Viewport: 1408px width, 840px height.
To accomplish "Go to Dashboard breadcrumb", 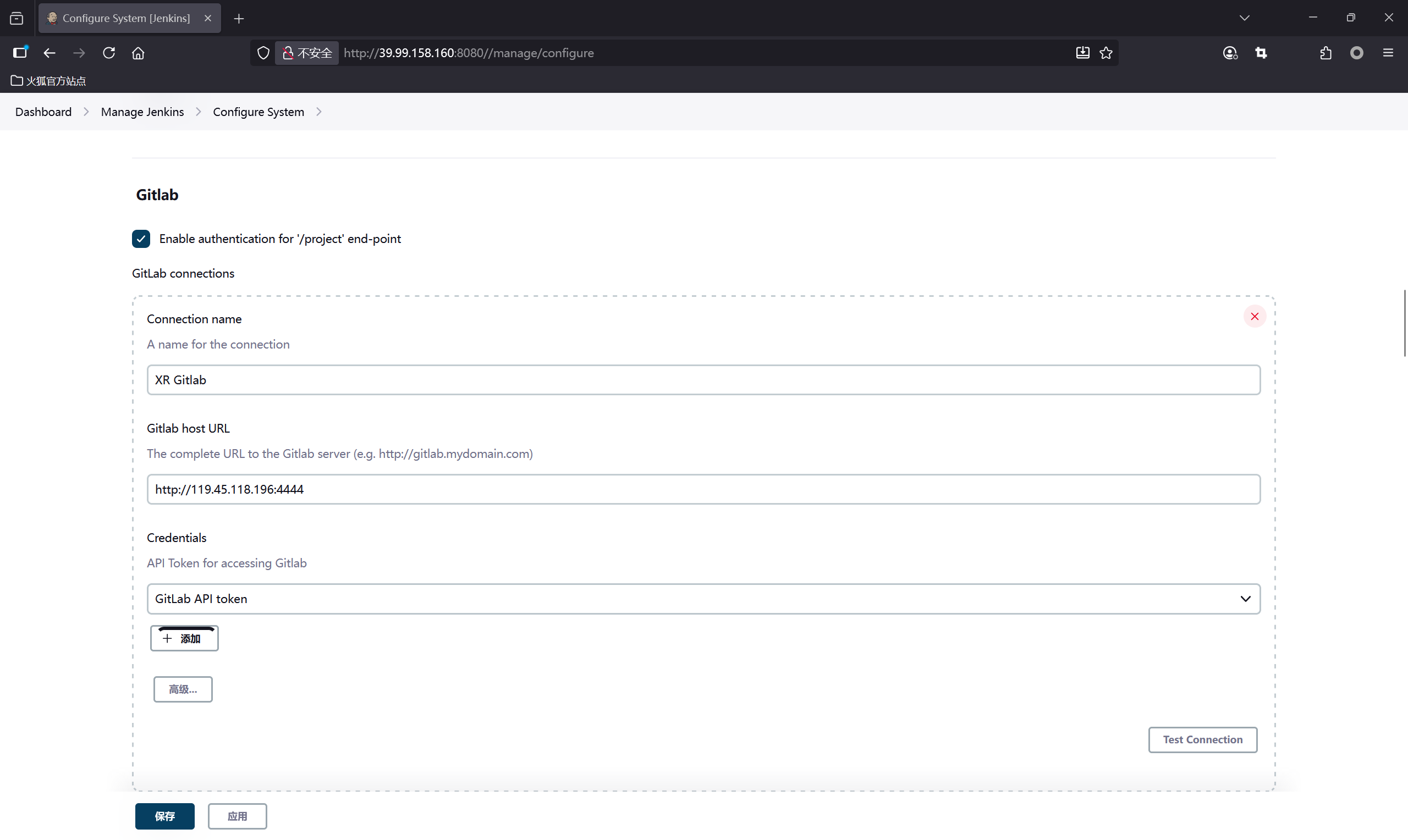I will point(43,112).
